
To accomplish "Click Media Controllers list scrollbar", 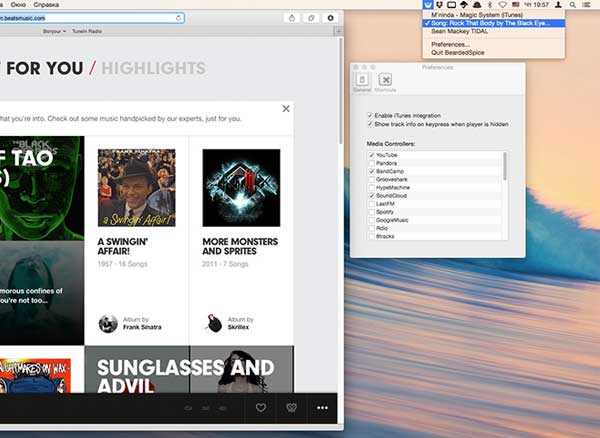I will pyautogui.click(x=505, y=166).
